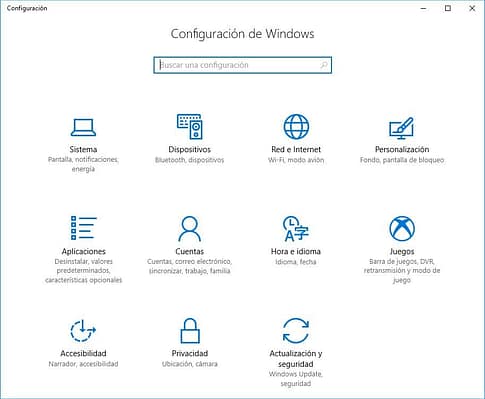Click 'Bluetooth, dispositivos' description

pyautogui.click(x=189, y=160)
